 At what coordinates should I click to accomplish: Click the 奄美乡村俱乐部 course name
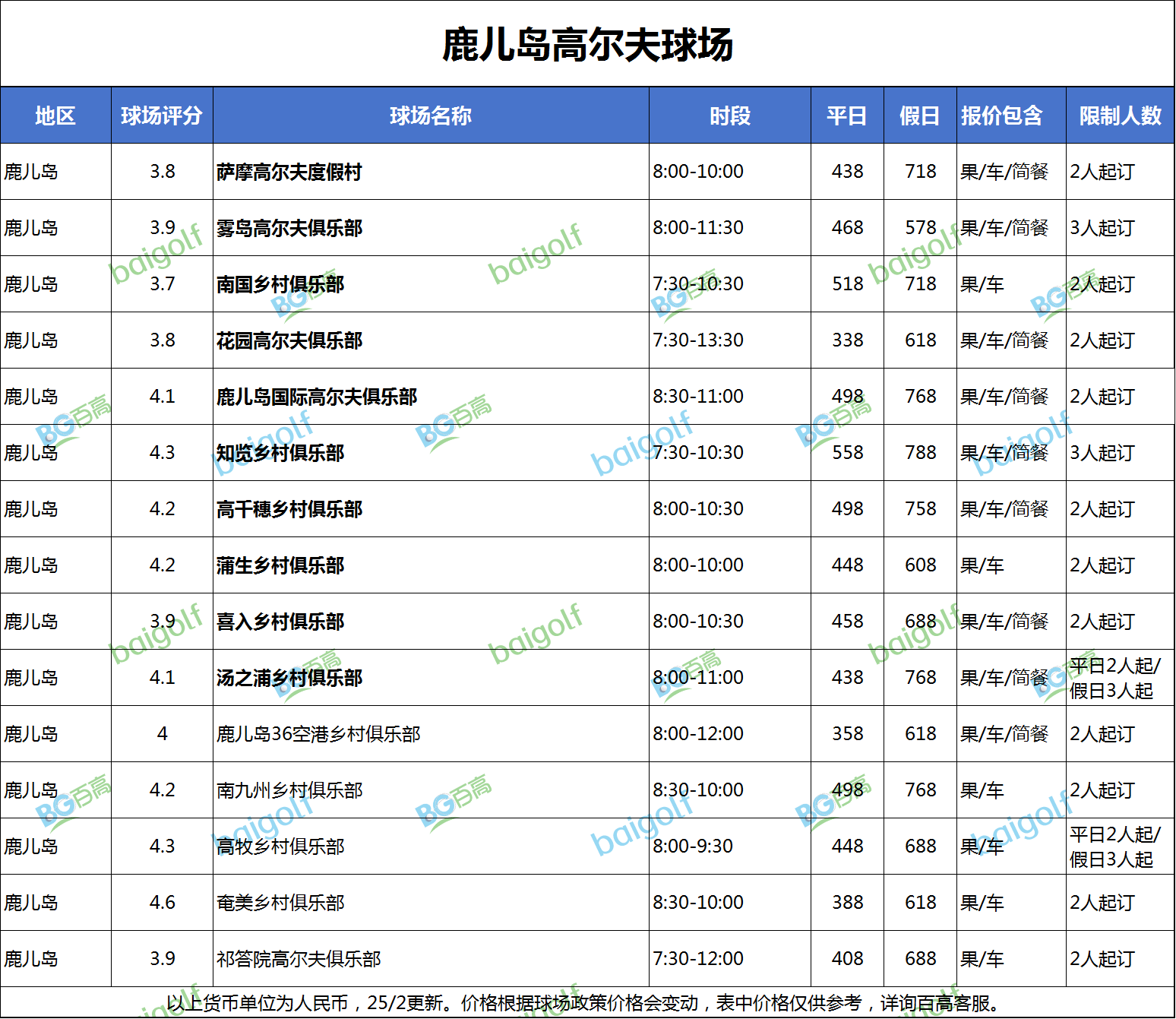pyautogui.click(x=280, y=903)
